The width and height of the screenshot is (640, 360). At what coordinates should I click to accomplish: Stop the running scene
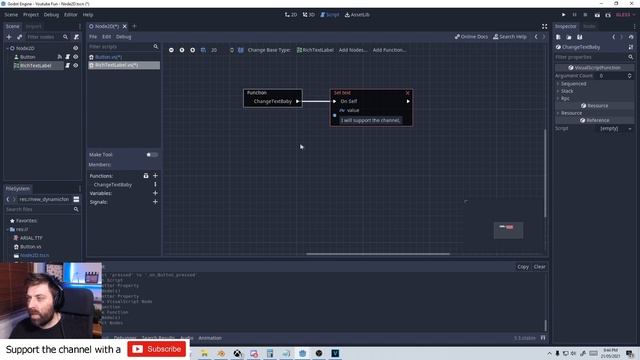pyautogui.click(x=585, y=15)
